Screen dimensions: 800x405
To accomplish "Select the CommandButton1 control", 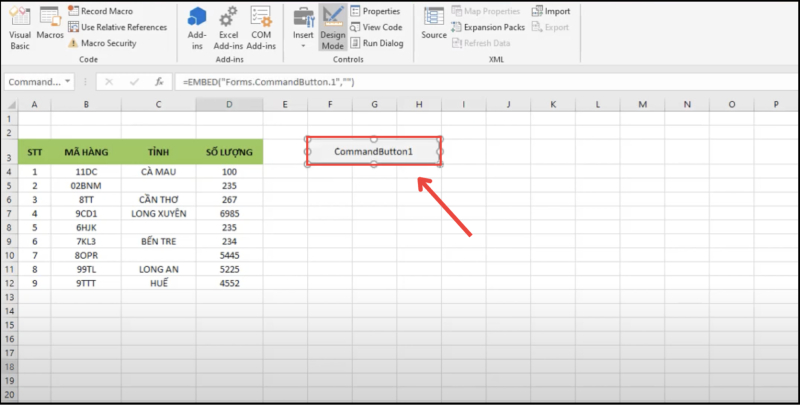I will pyautogui.click(x=373, y=151).
